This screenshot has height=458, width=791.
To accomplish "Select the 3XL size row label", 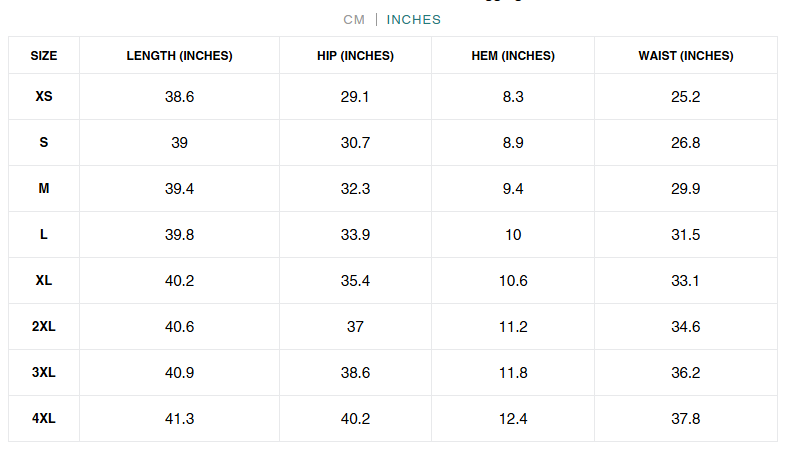I will [44, 373].
